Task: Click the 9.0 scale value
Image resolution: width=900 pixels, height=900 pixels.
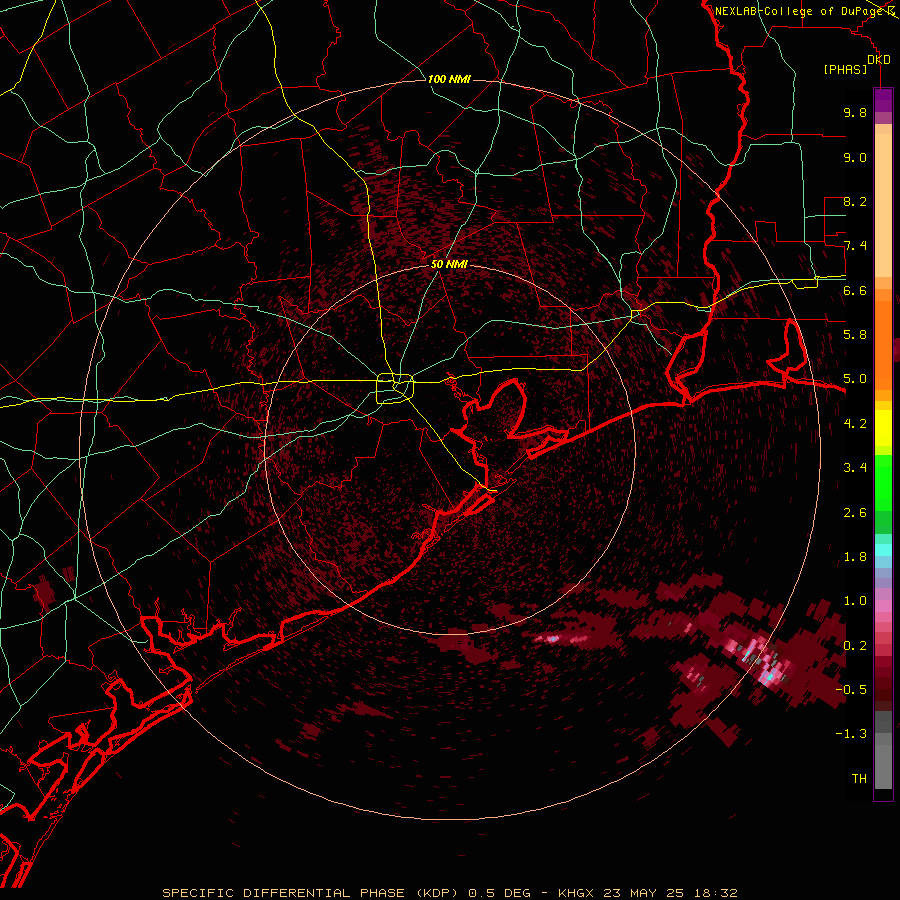Action: [x=855, y=157]
